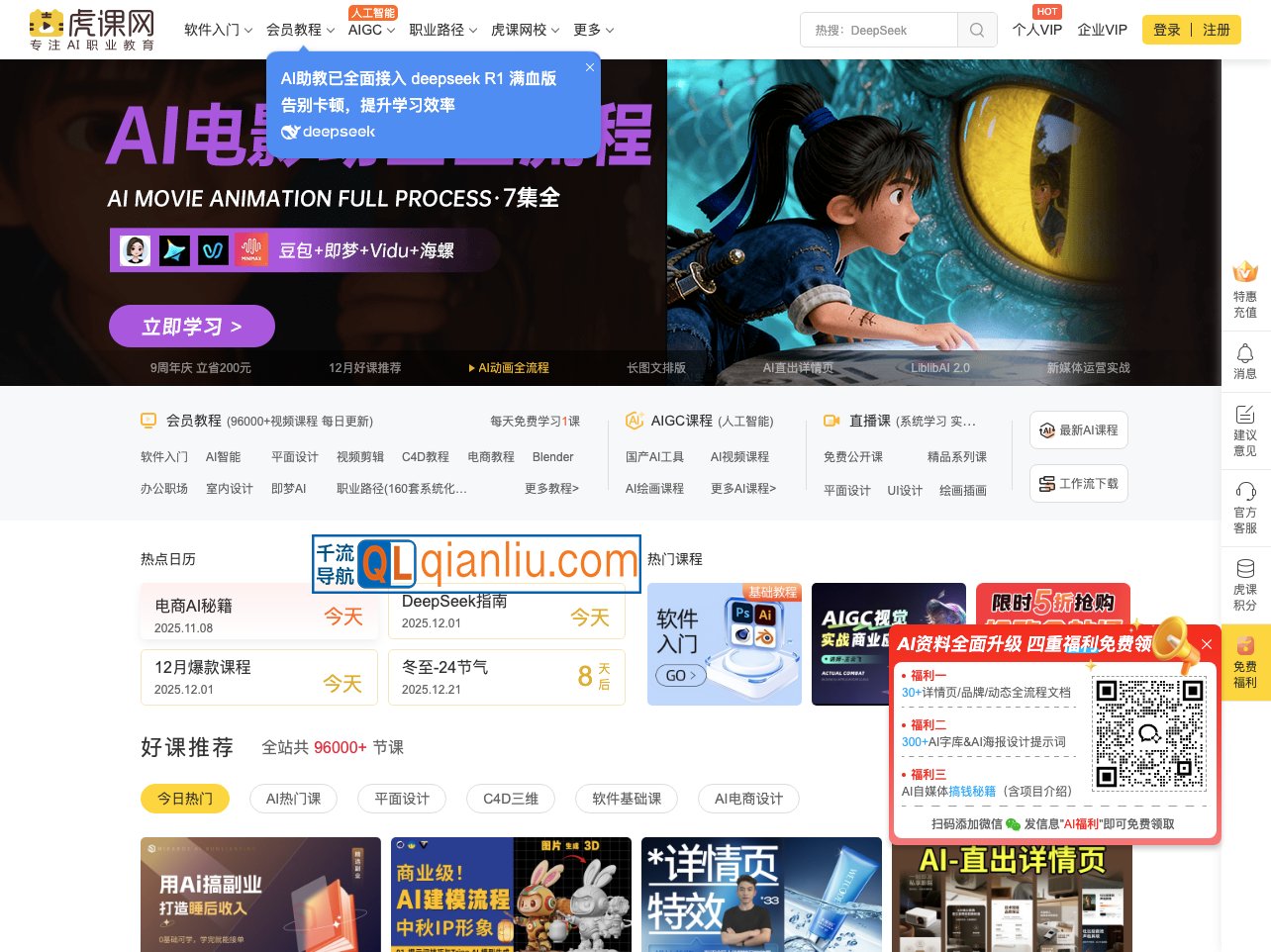This screenshot has width=1271, height=952.
Task: Select the 平面设计 course filter tab
Action: tap(402, 799)
